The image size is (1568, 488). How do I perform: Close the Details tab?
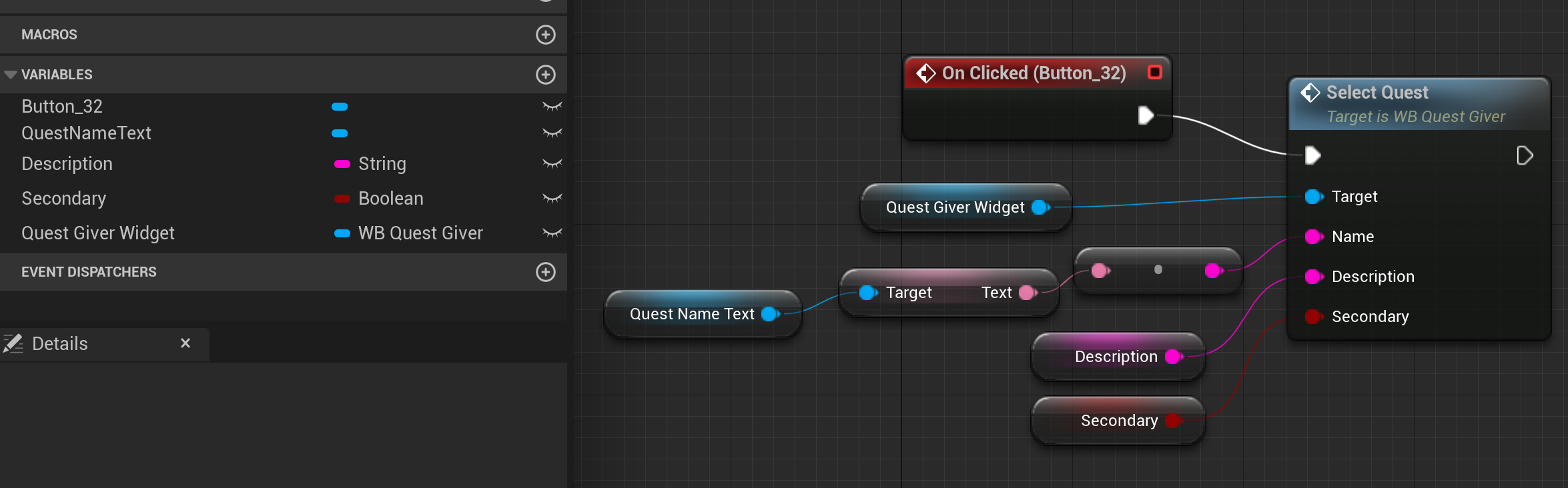tap(185, 343)
